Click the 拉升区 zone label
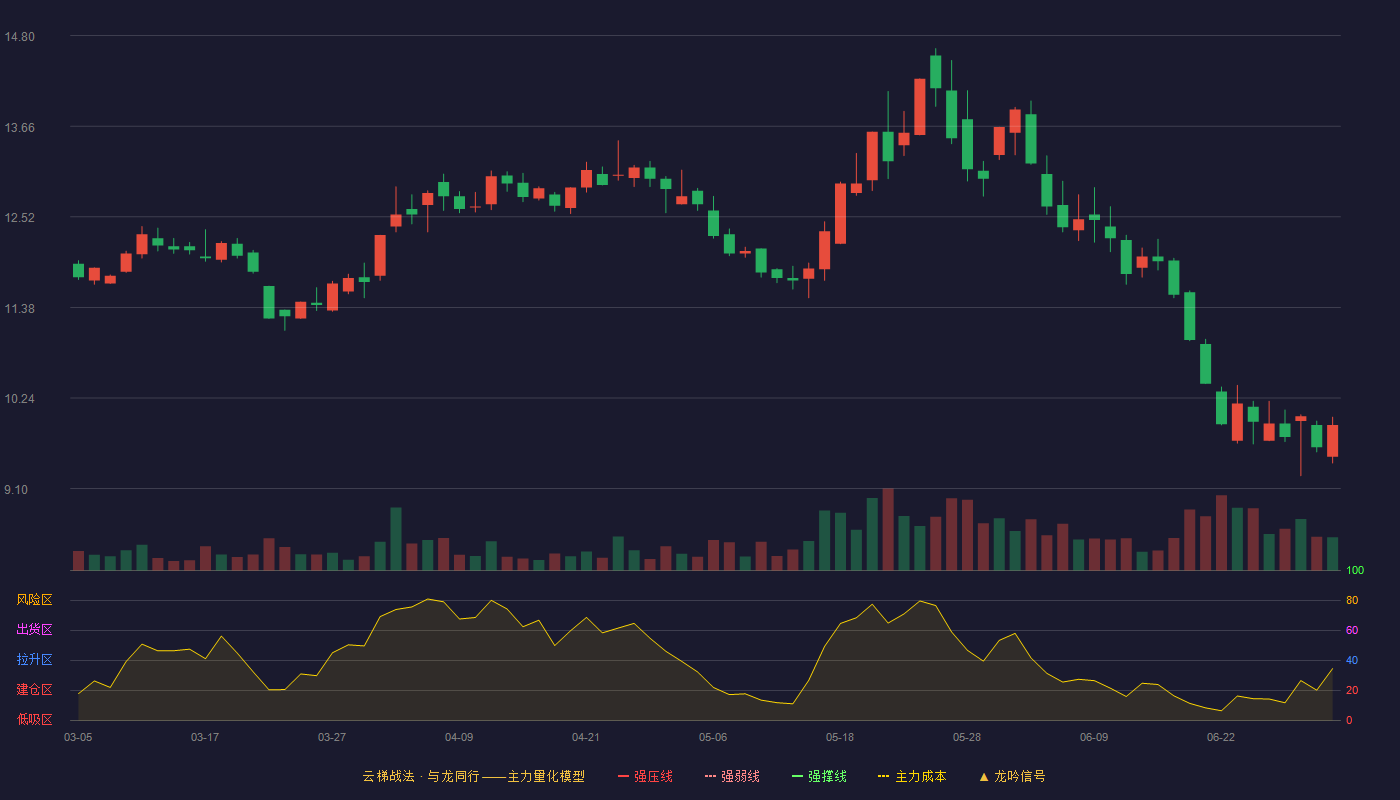This screenshot has height=800, width=1400. (34, 660)
